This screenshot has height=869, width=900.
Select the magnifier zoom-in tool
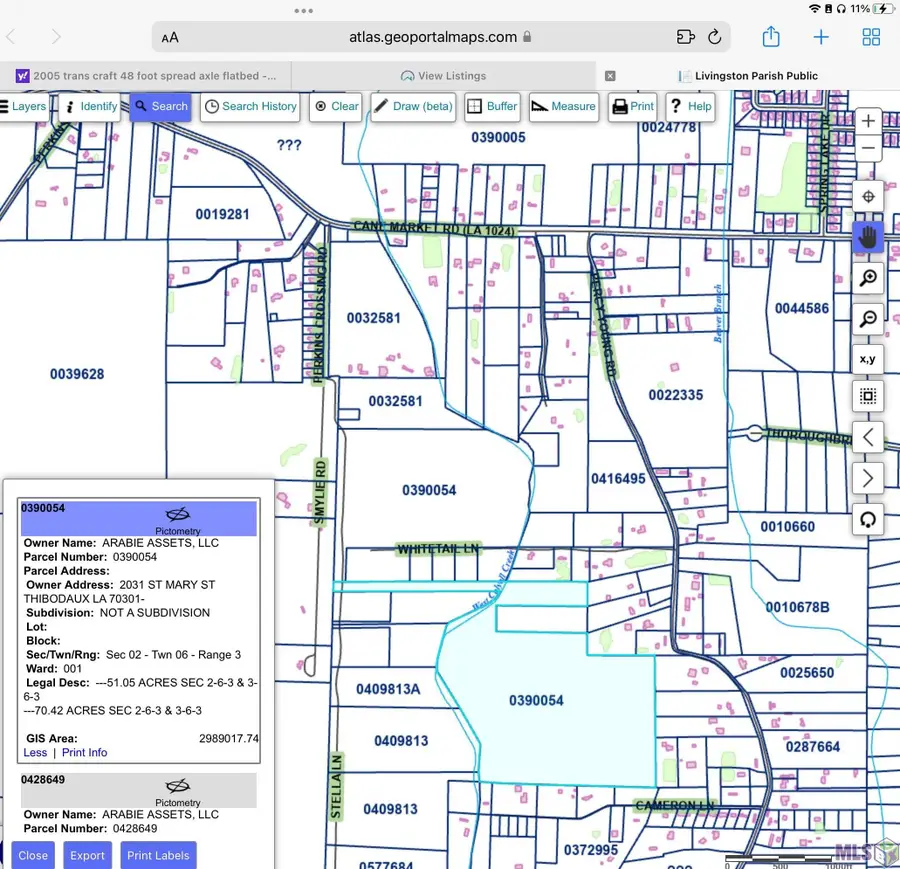(868, 278)
